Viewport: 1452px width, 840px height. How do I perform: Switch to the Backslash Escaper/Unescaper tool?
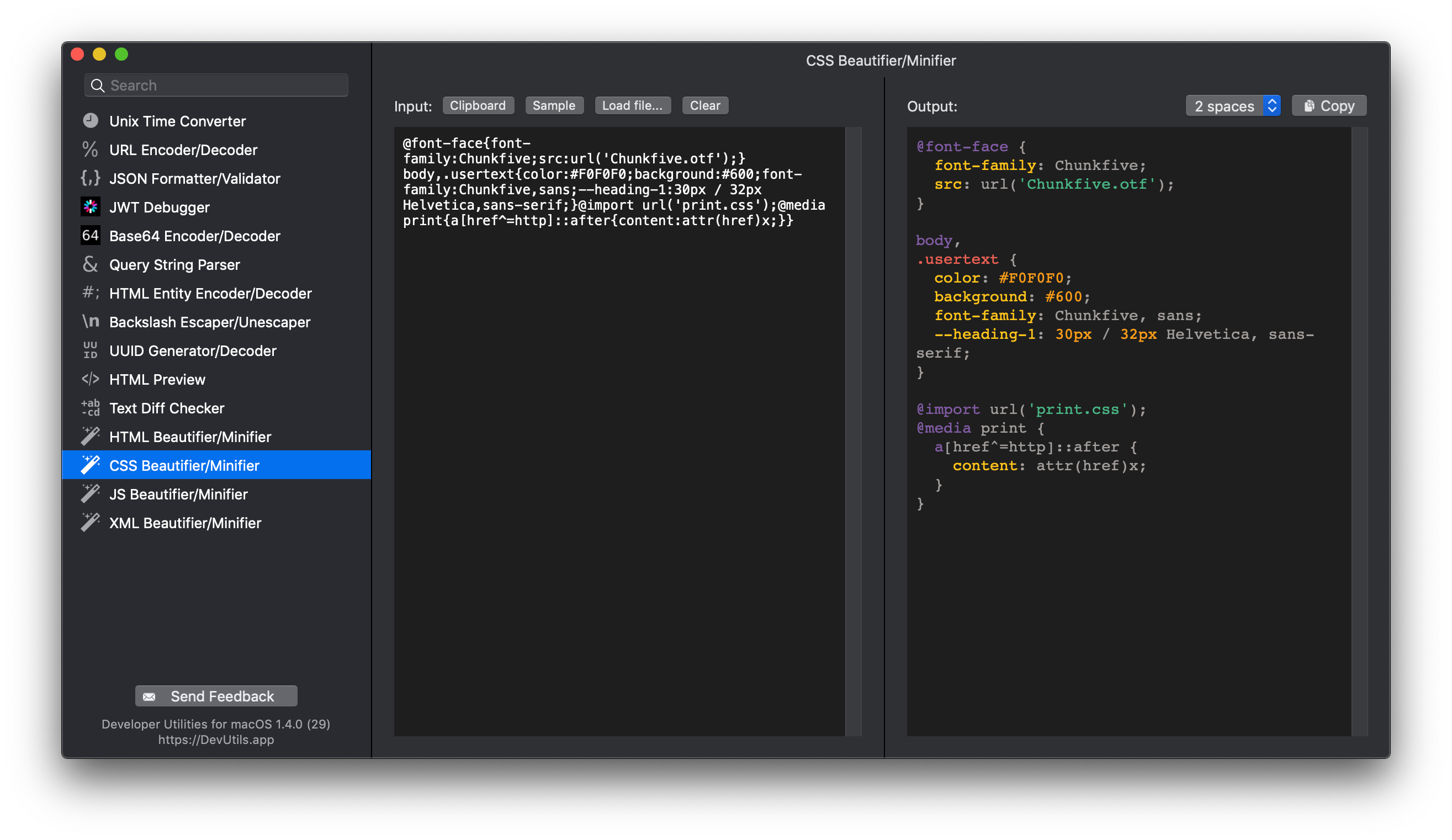tap(210, 322)
